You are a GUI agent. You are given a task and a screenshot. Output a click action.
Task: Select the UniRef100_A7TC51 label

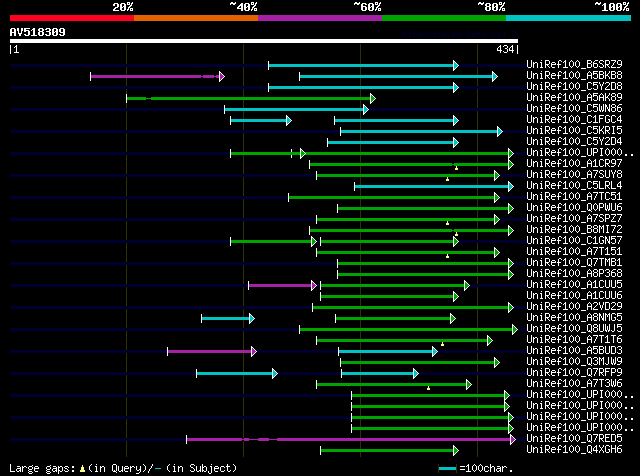[x=574, y=196]
